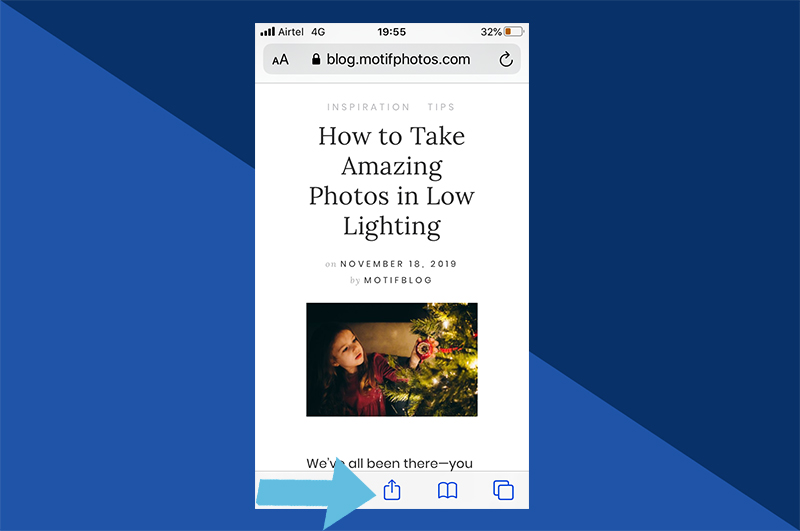Tap the blue arrow pointing to Share

pyautogui.click(x=316, y=494)
